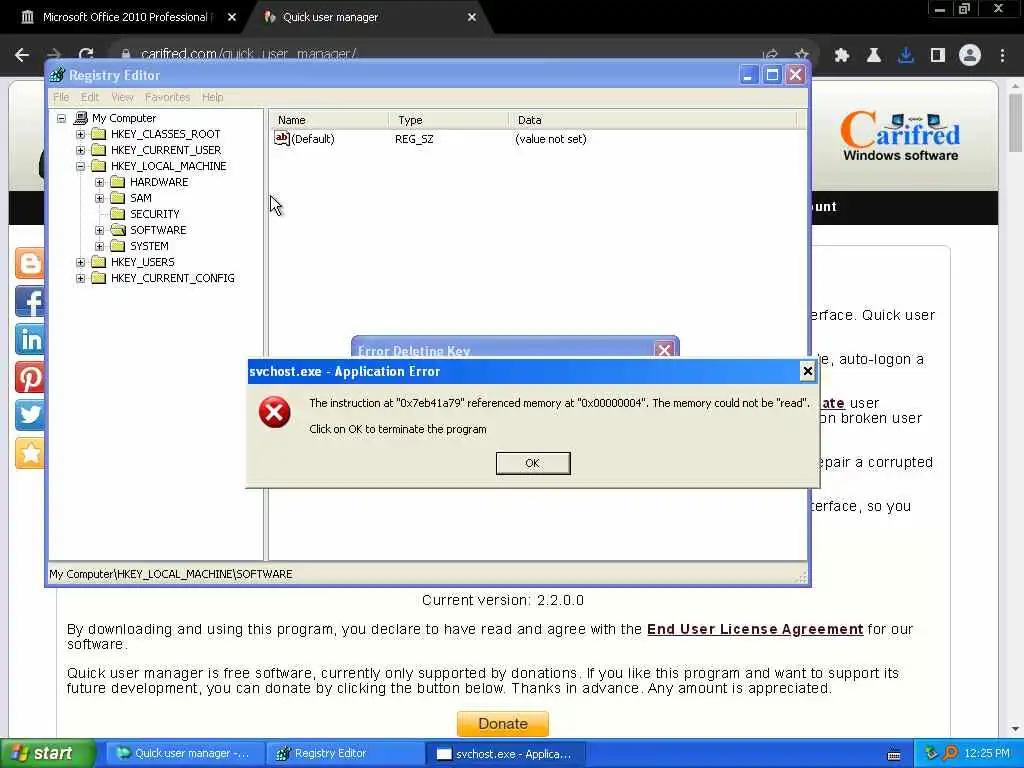
Task: Select the (value not set) data cell
Action: [x=551, y=139]
